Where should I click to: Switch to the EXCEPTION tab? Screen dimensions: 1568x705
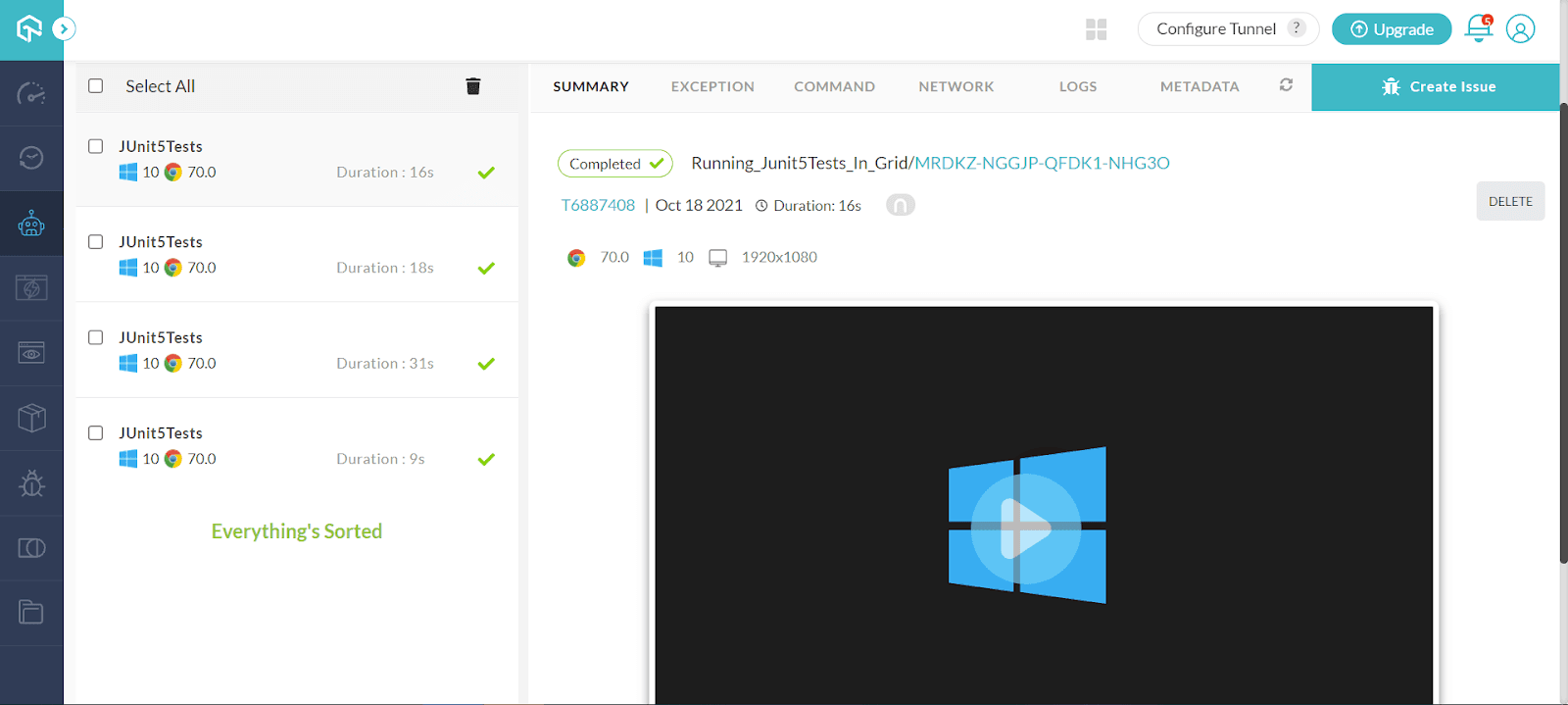712,86
